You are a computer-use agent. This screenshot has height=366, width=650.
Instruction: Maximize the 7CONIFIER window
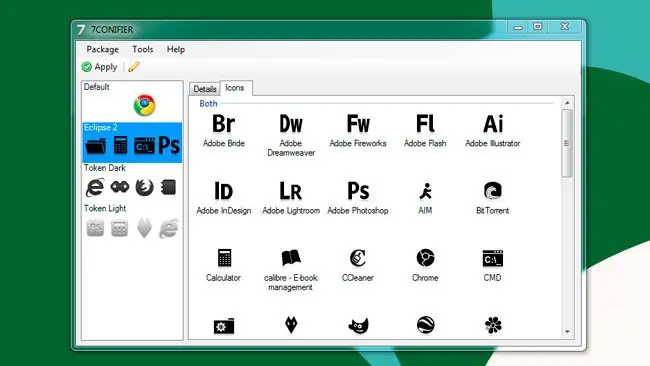[x=538, y=27]
